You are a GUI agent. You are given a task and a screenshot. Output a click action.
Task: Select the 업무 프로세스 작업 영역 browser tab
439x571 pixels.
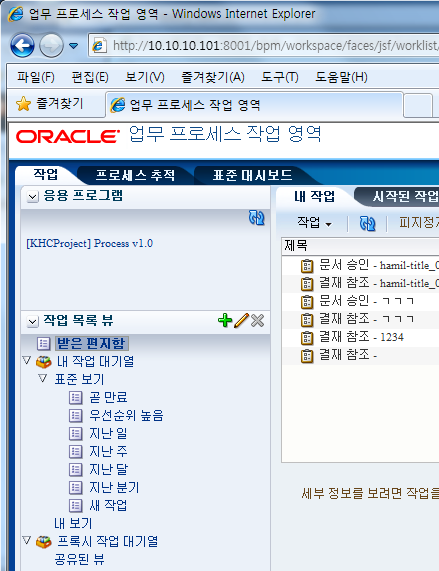point(255,105)
